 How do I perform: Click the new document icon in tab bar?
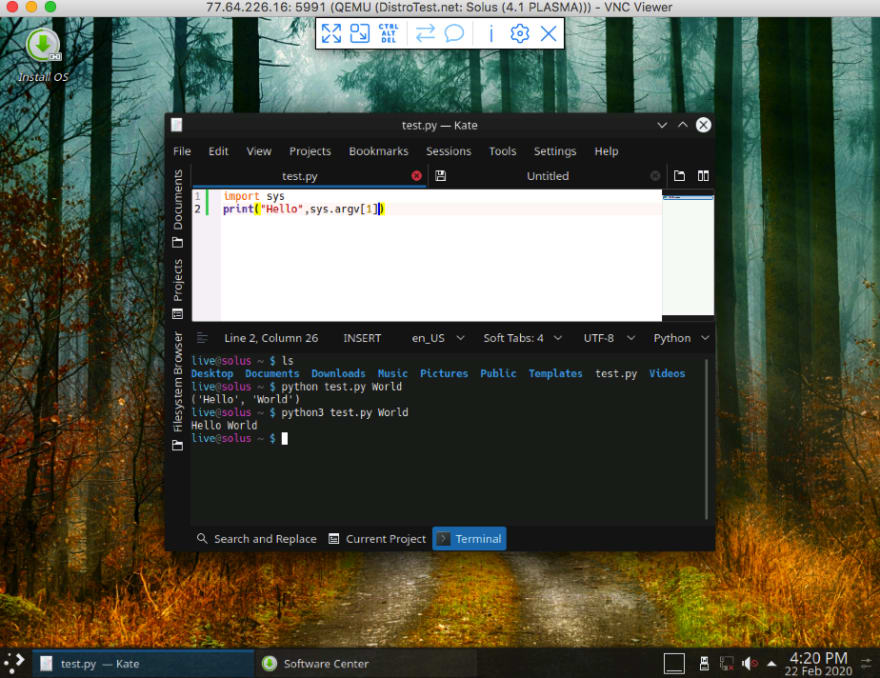coord(679,176)
